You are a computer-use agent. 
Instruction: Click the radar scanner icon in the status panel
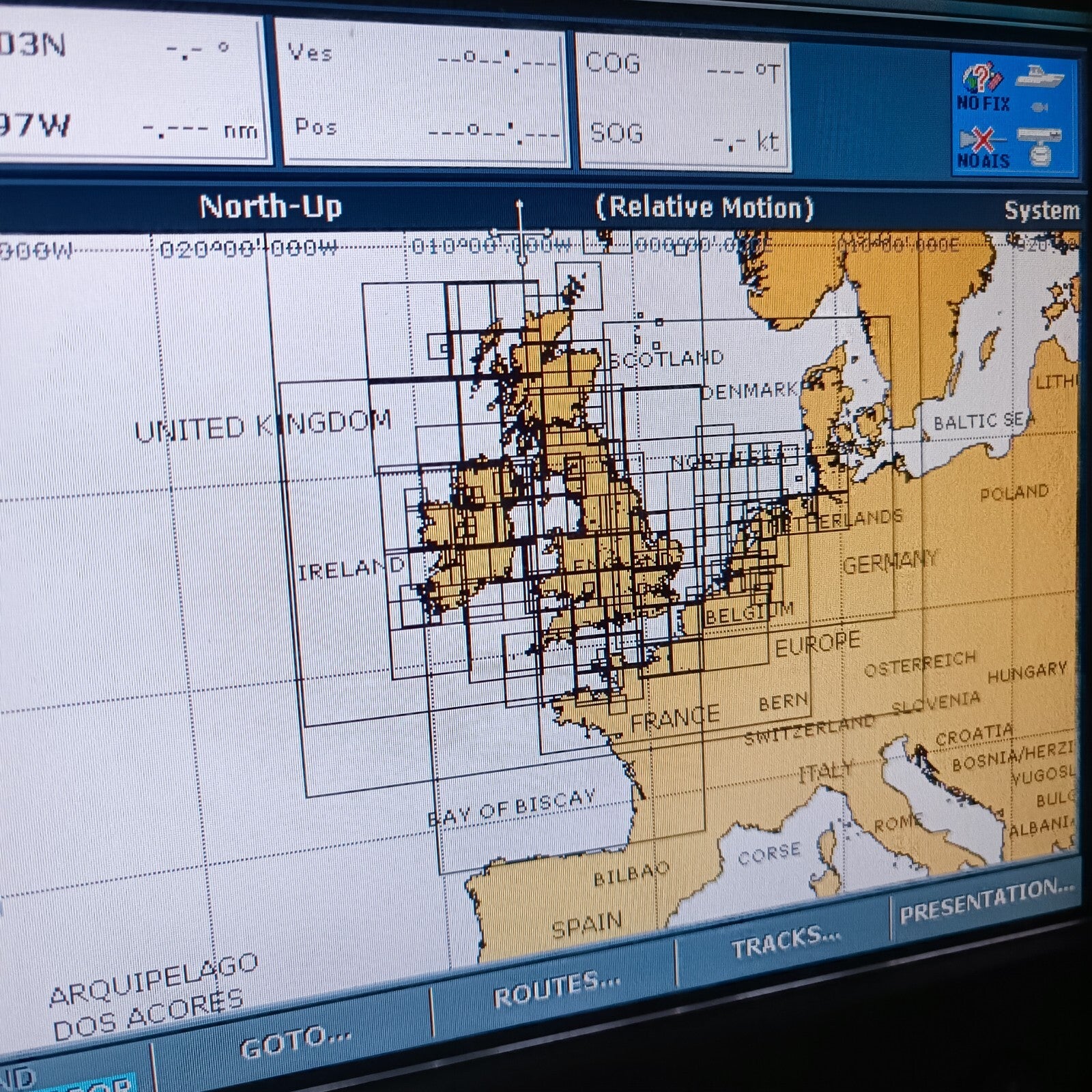point(1039,146)
